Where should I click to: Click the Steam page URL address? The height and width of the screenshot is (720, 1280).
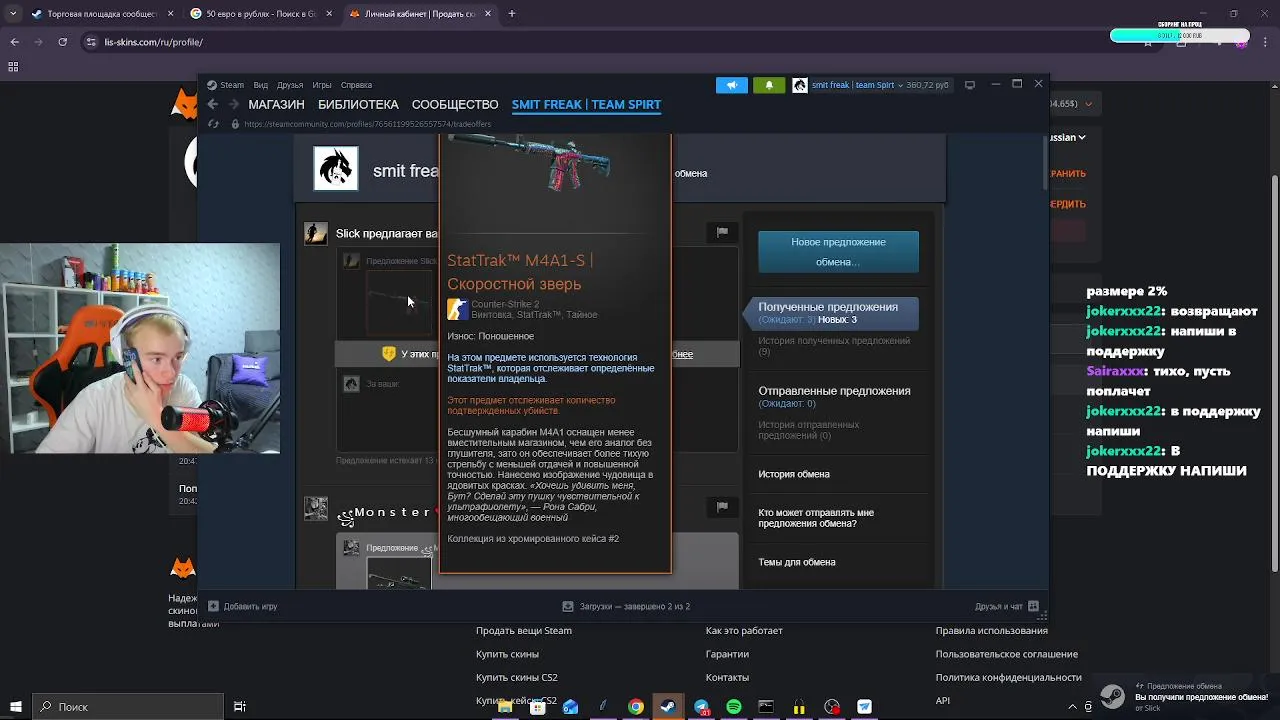(367, 124)
